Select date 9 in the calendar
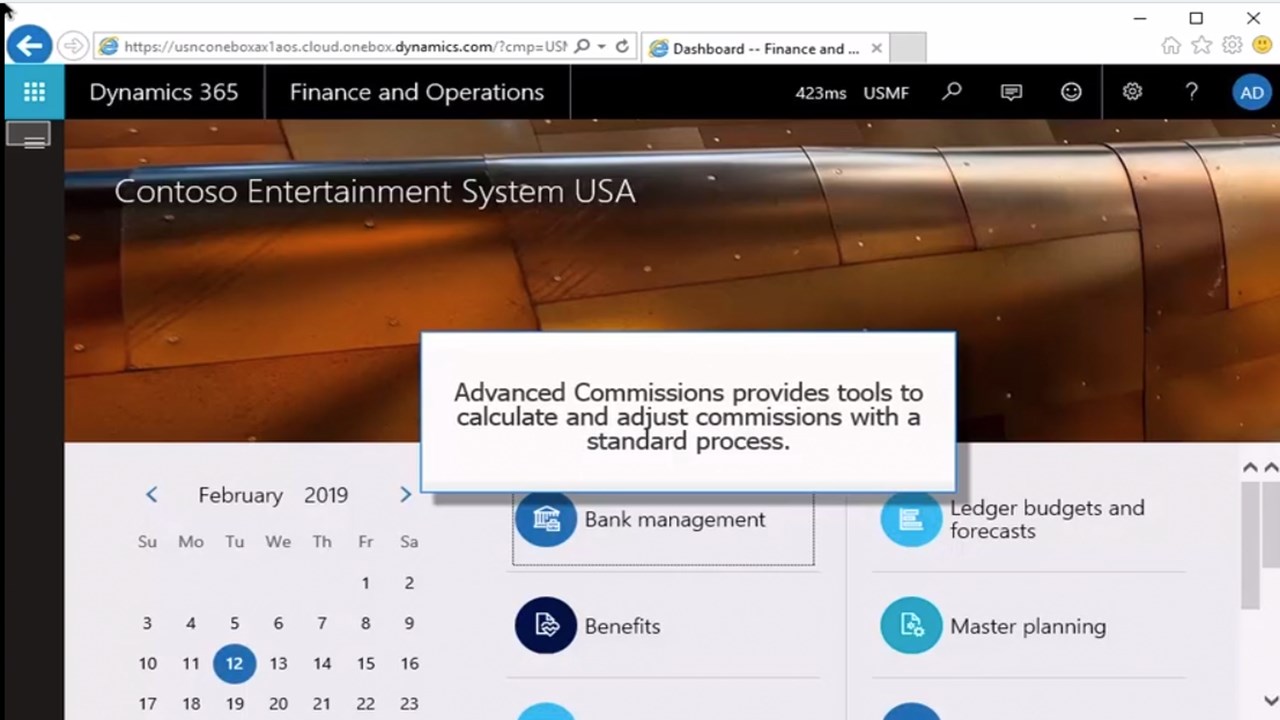The height and width of the screenshot is (720, 1280). click(409, 623)
